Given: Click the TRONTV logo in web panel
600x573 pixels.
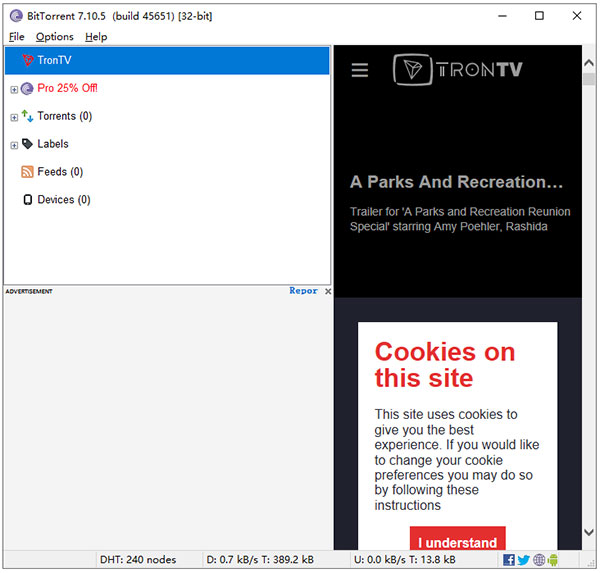Looking at the screenshot, I should (x=458, y=70).
